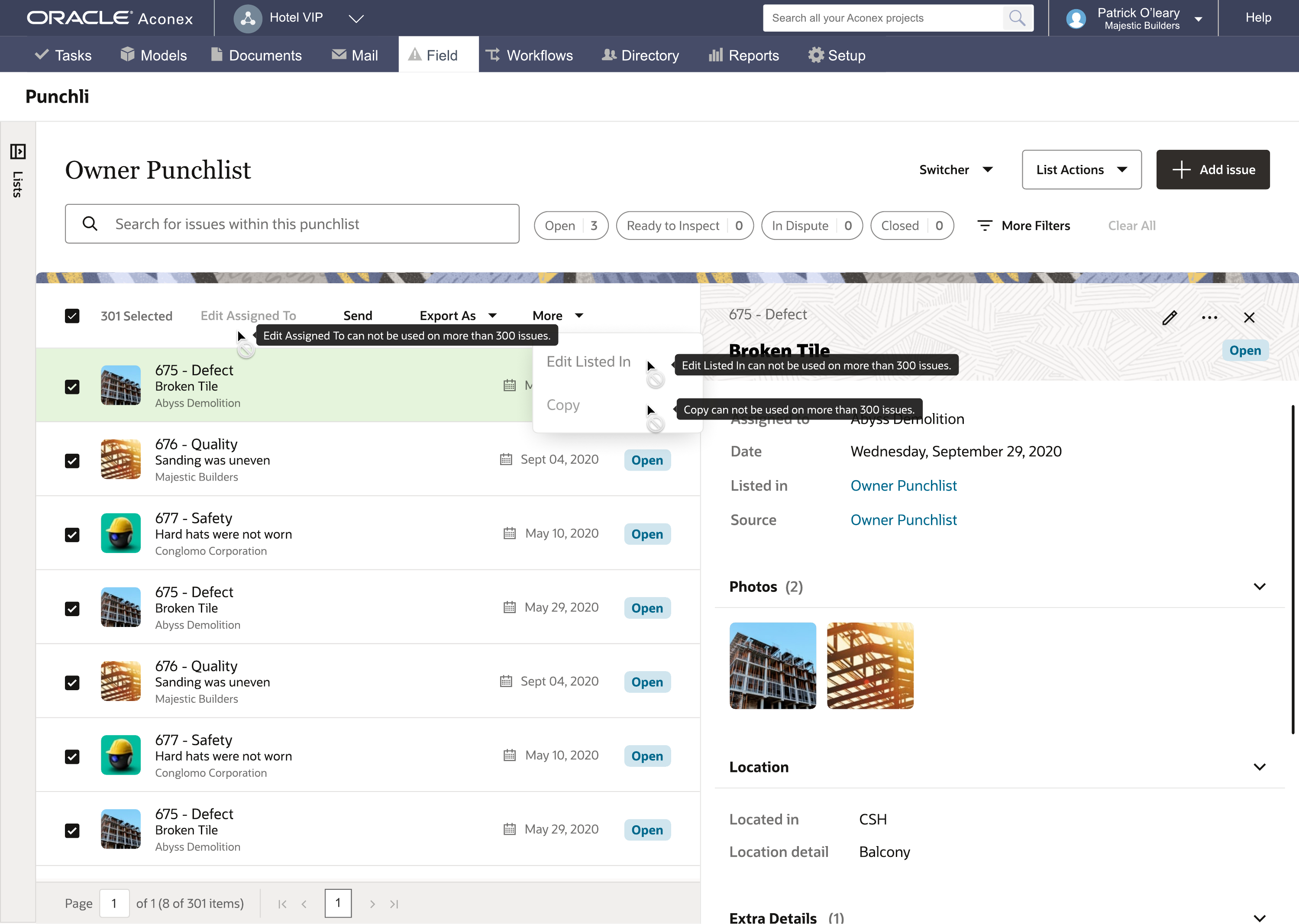Image resolution: width=1299 pixels, height=924 pixels.
Task: Open the More dropdown in bulk actions
Action: tap(558, 316)
